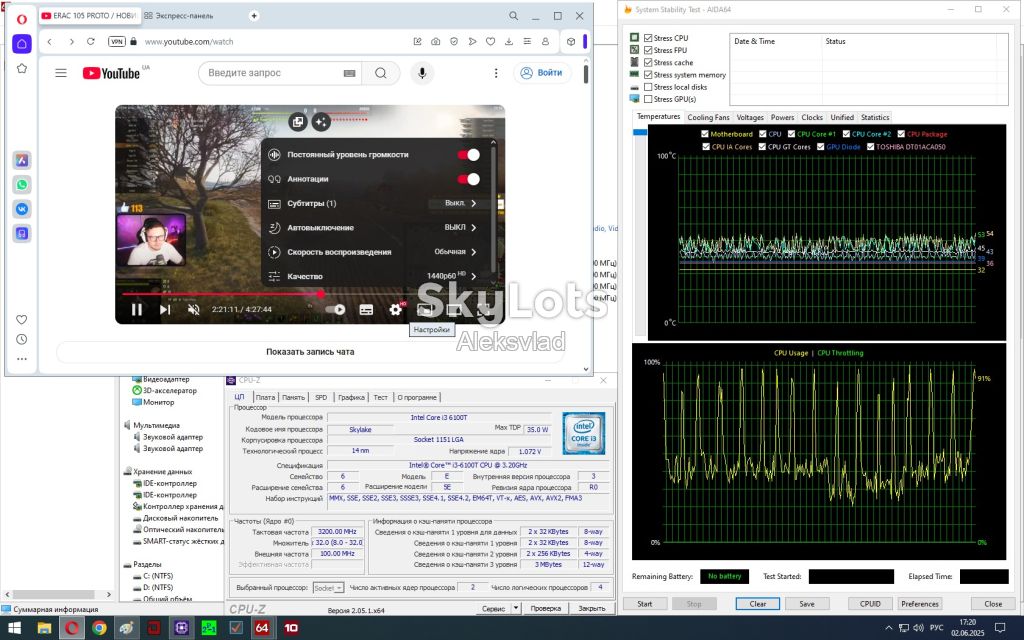Click Войти to sign in on YouTube
1024x640 pixels.
pos(541,73)
